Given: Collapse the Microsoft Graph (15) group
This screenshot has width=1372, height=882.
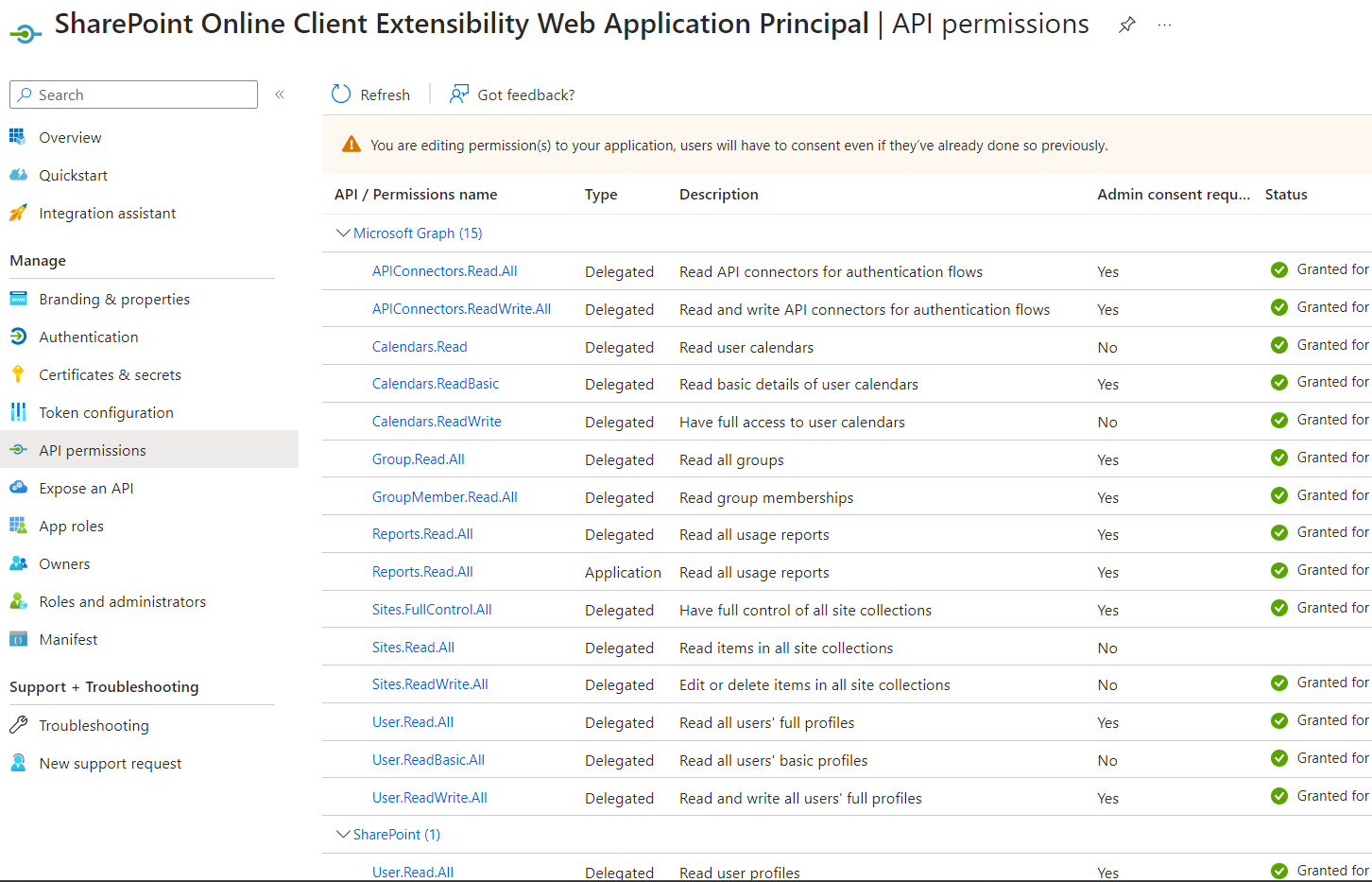Looking at the screenshot, I should pos(343,233).
